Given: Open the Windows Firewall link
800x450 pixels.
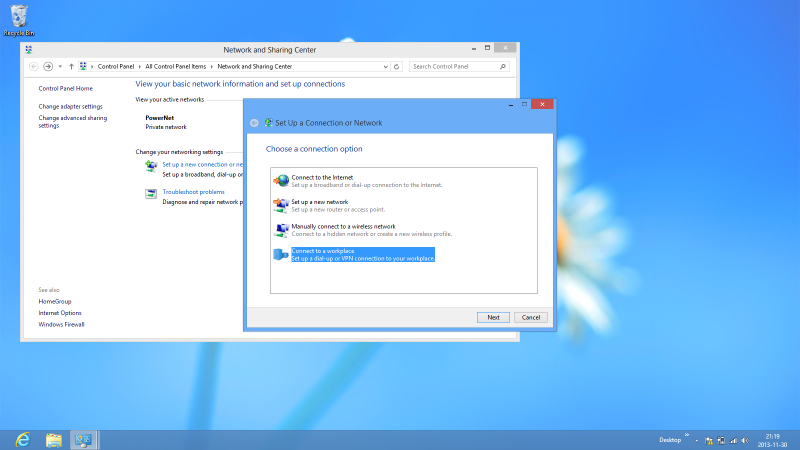Looking at the screenshot, I should [61, 325].
